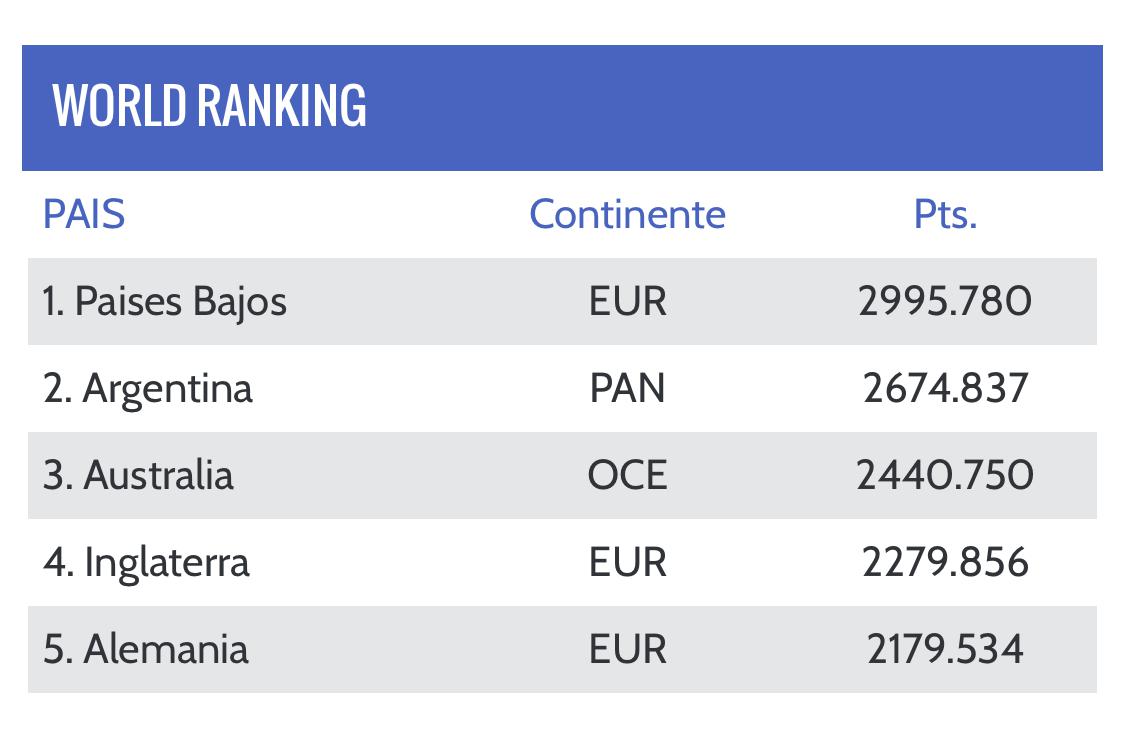Click the Australia country entry
The image size is (1125, 740).
click(138, 475)
